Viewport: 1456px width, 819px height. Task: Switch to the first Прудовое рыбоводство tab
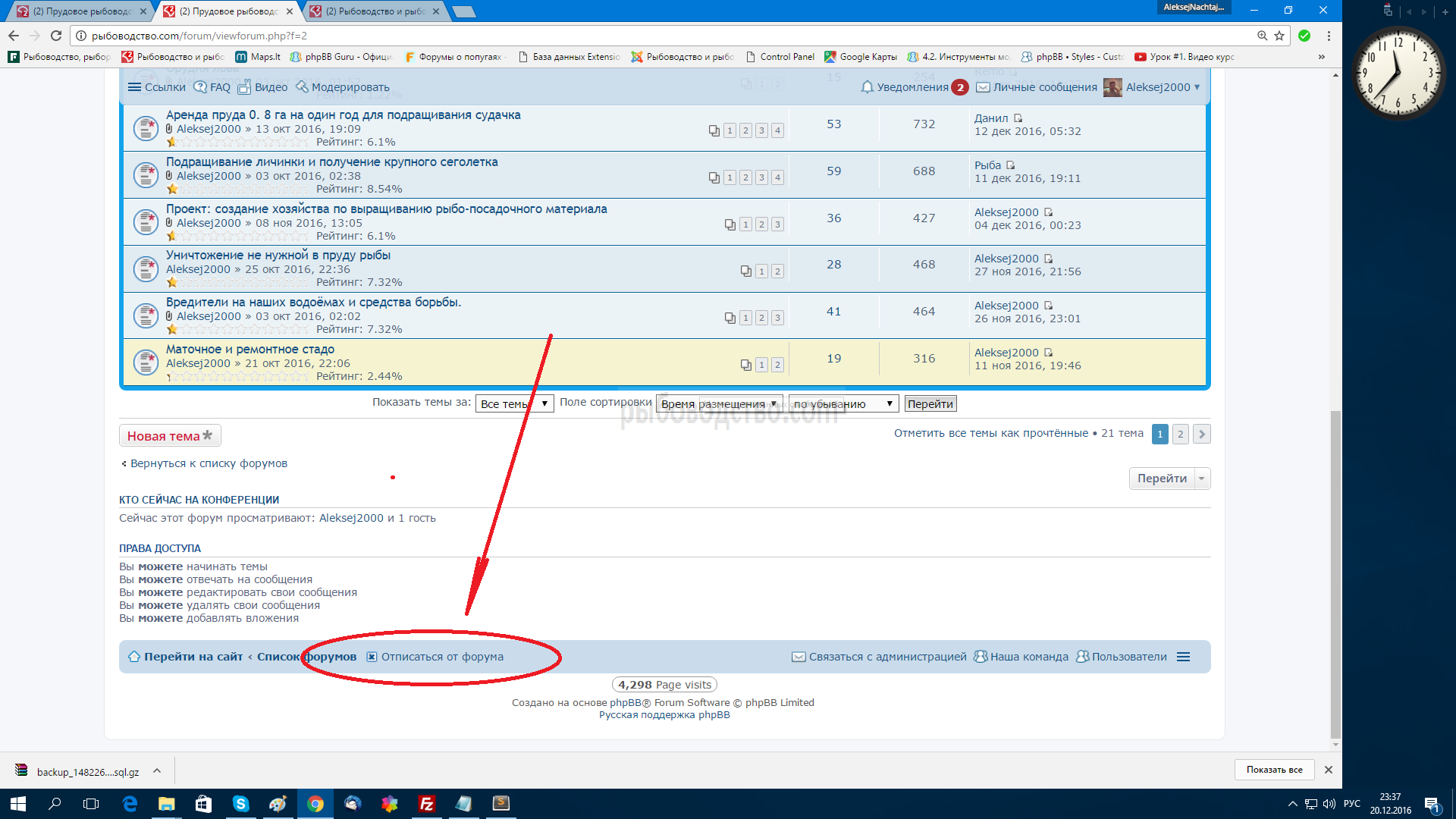[82, 11]
